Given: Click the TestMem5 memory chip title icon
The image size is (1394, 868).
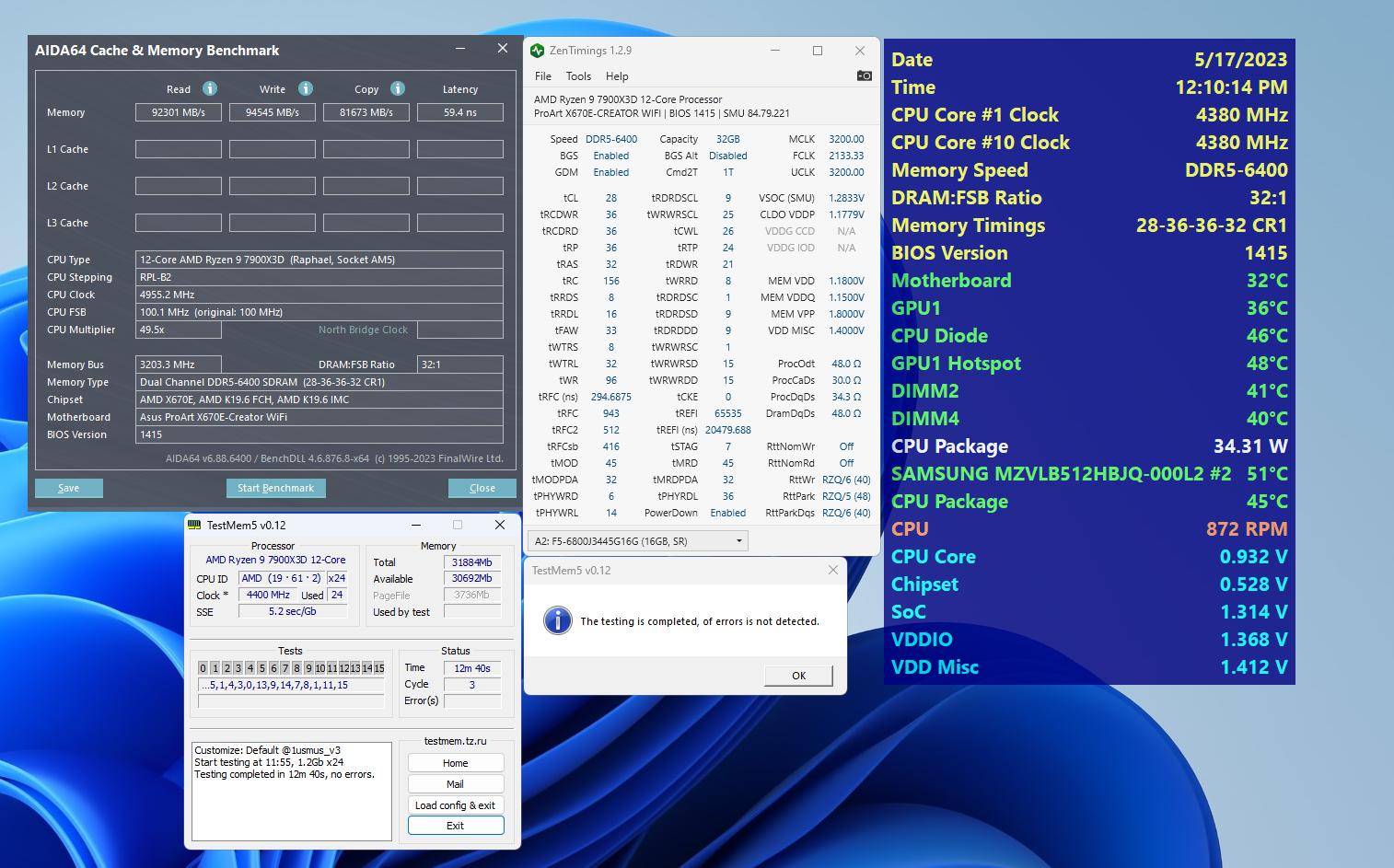Looking at the screenshot, I should 194,525.
